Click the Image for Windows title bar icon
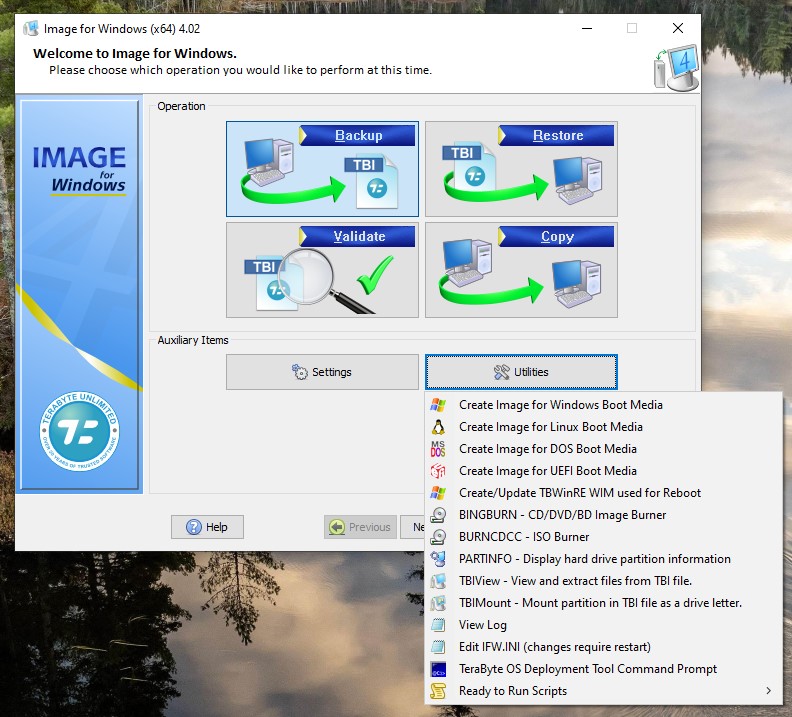Screen dimensions: 792x717 [31, 28]
